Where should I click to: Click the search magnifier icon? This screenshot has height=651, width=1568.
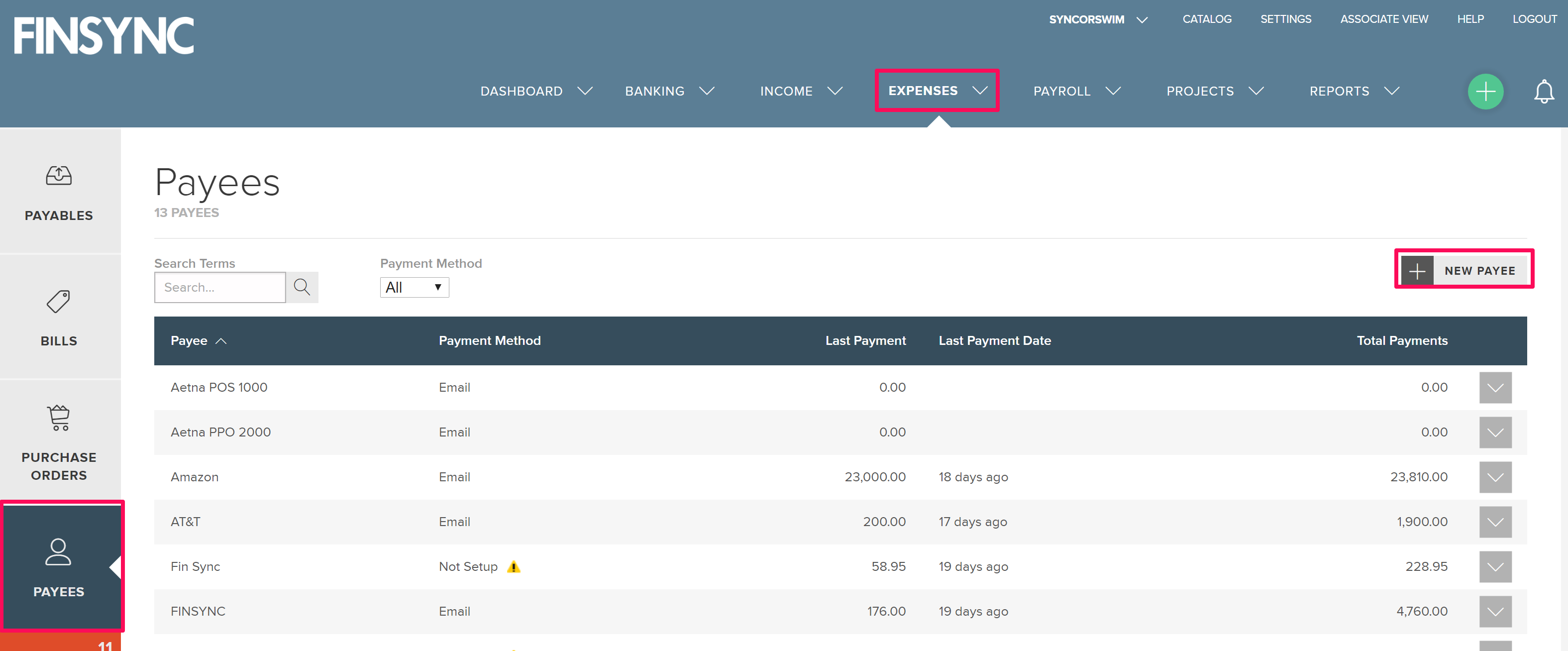(x=302, y=287)
